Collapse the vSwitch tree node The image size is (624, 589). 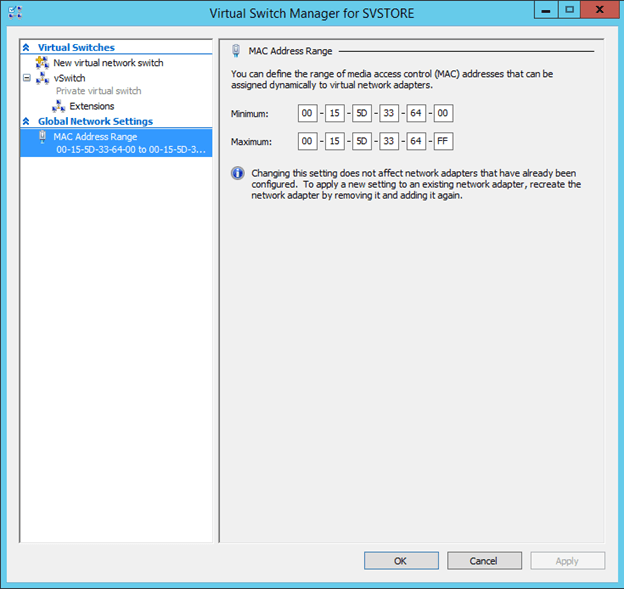click(27, 78)
